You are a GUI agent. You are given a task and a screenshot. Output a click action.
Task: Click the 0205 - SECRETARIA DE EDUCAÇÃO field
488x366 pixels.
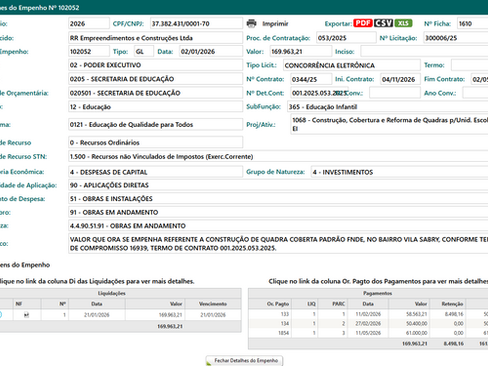(x=155, y=79)
